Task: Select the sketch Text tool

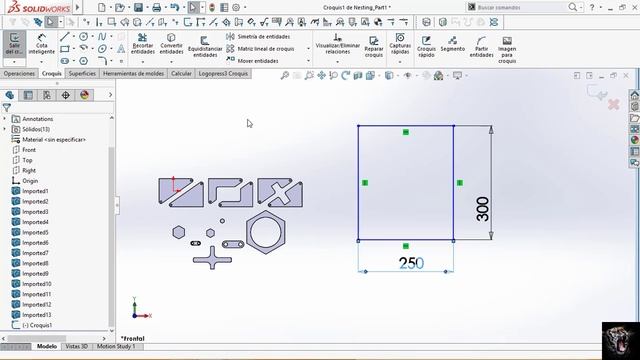Action: (121, 49)
